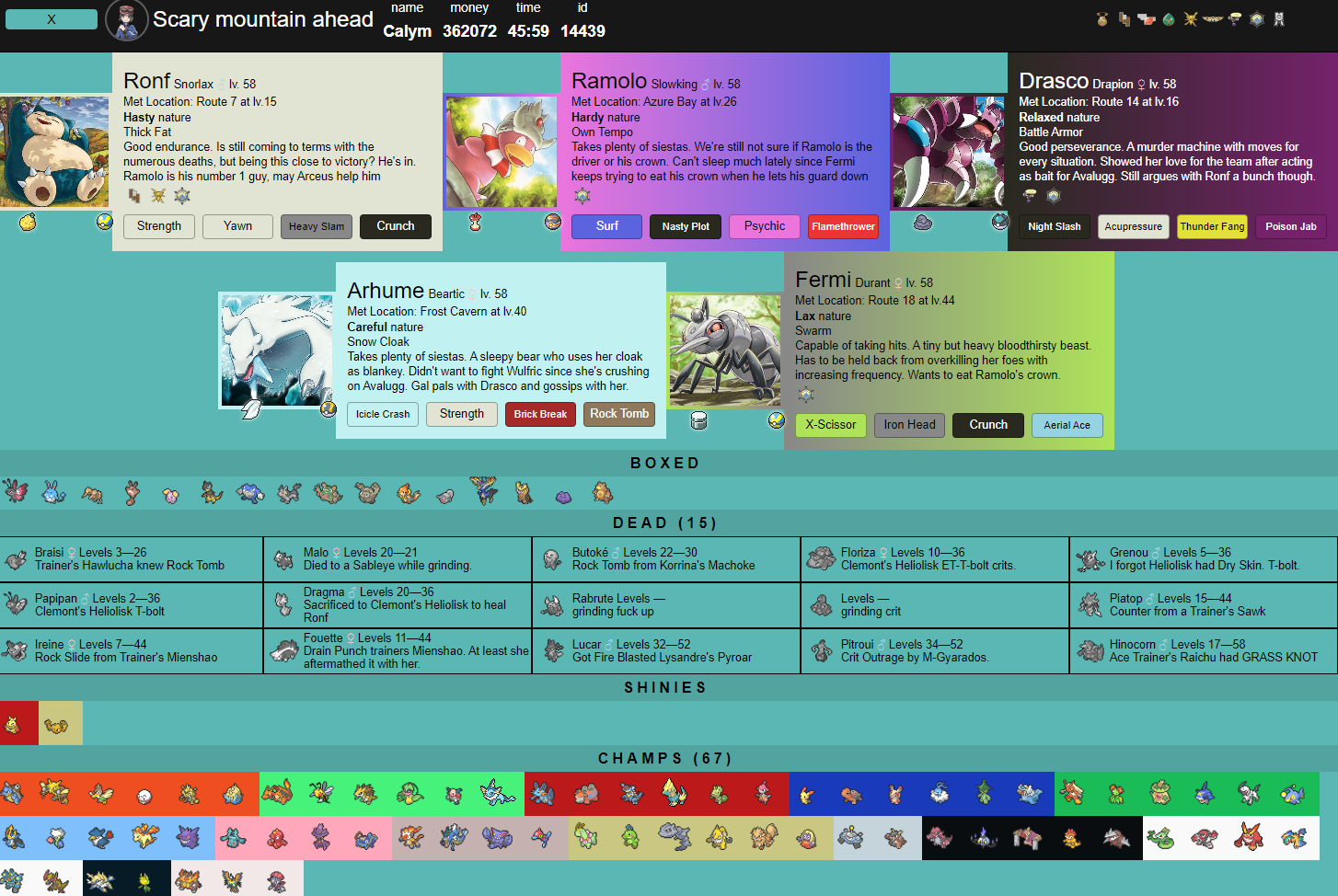This screenshot has height=896, width=1338.
Task: Select Drasco's Thunder Fang move
Action: tap(1212, 226)
